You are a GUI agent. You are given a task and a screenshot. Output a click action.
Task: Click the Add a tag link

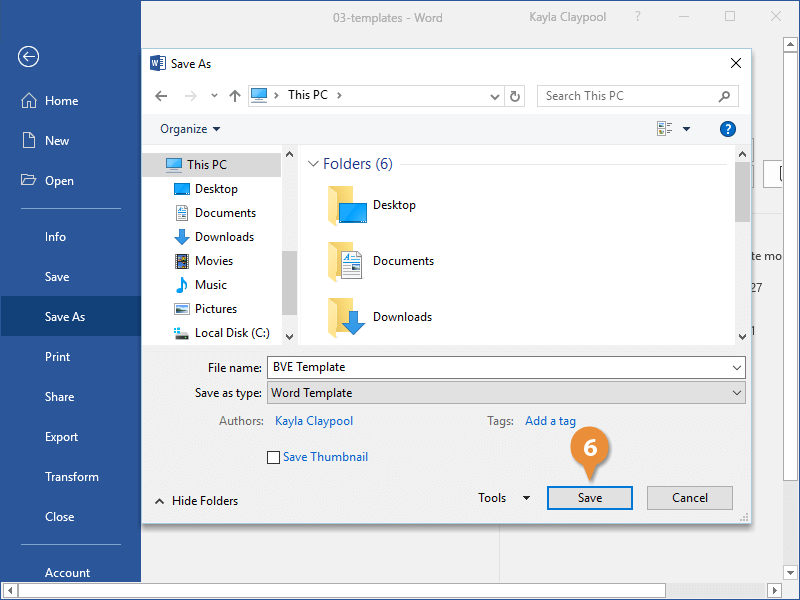tap(550, 420)
